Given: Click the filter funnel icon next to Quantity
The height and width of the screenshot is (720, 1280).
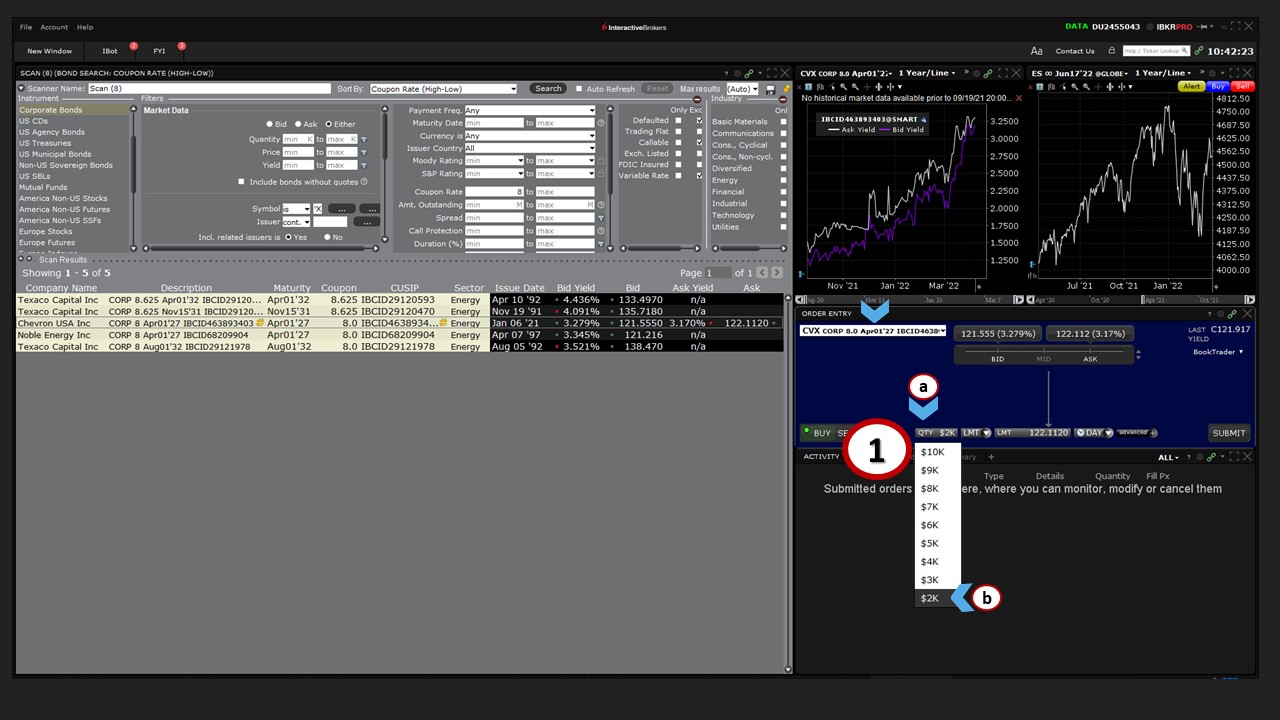Looking at the screenshot, I should pyautogui.click(x=364, y=140).
